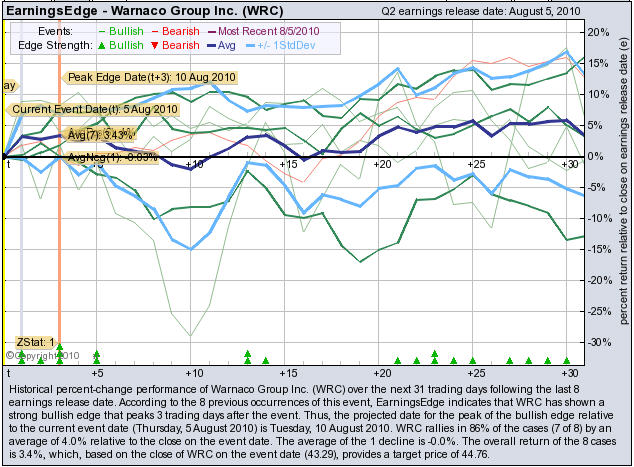Click the green Bullish triangle in Edge Strength legend

(x=101, y=46)
